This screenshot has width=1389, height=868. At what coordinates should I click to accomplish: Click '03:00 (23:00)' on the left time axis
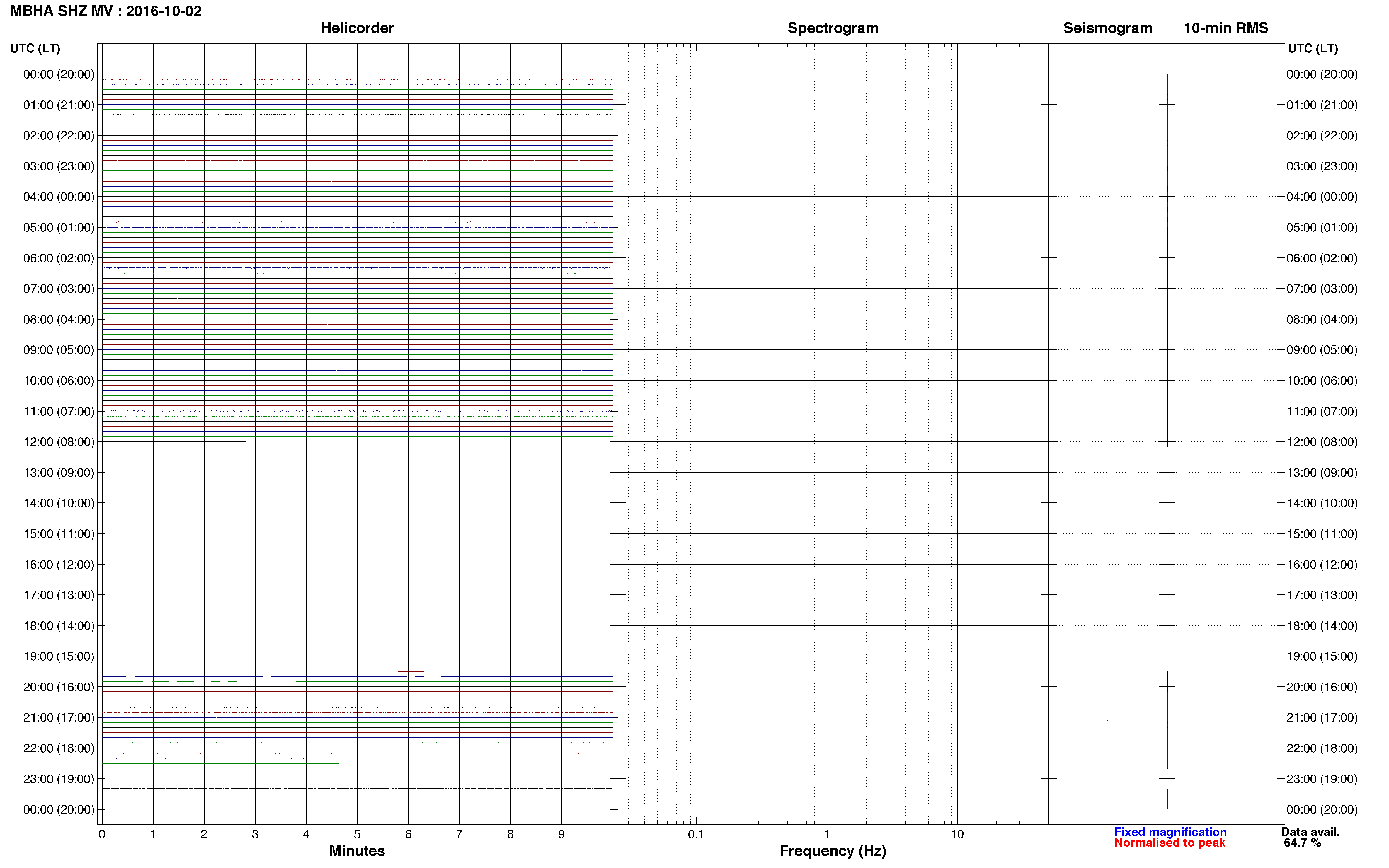[59, 166]
